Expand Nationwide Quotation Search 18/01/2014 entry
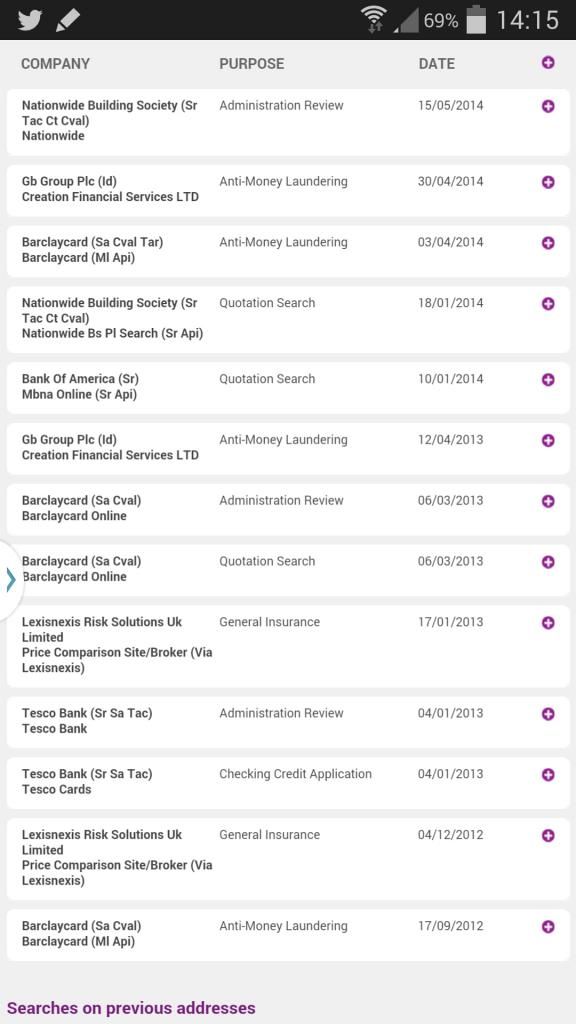The width and height of the screenshot is (576, 1024). 548,304
